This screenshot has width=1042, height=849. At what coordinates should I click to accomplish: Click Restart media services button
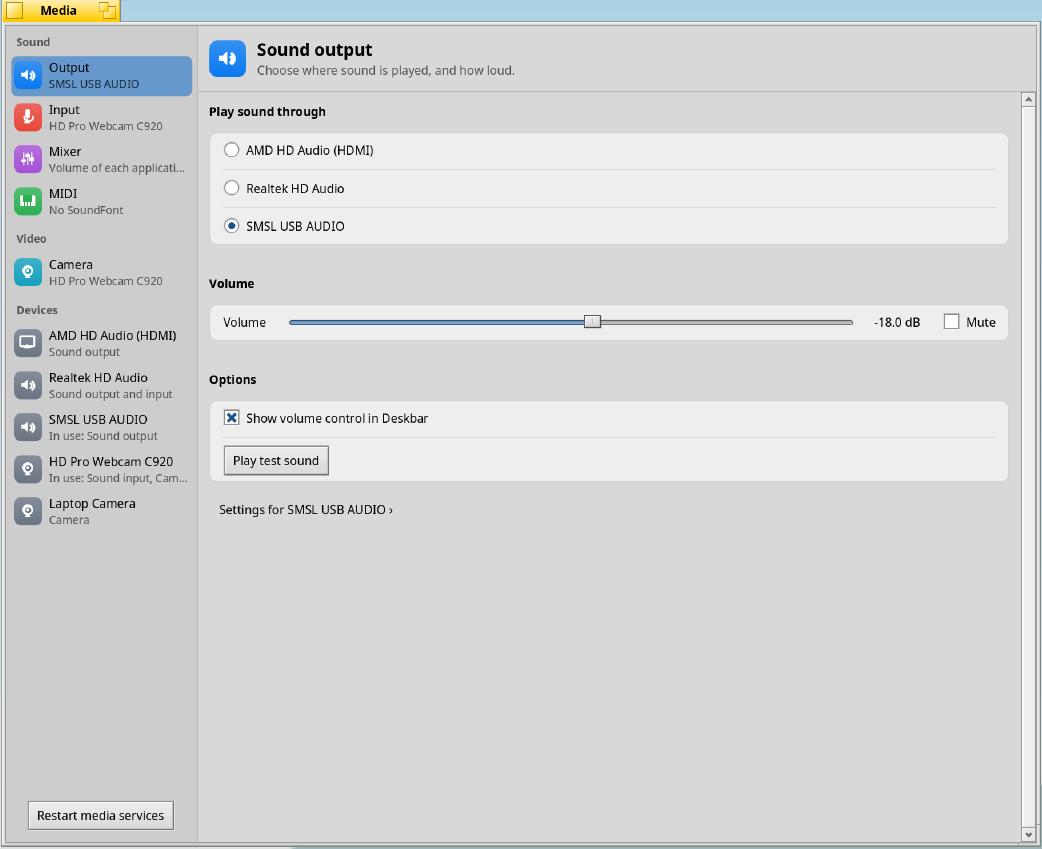click(100, 815)
